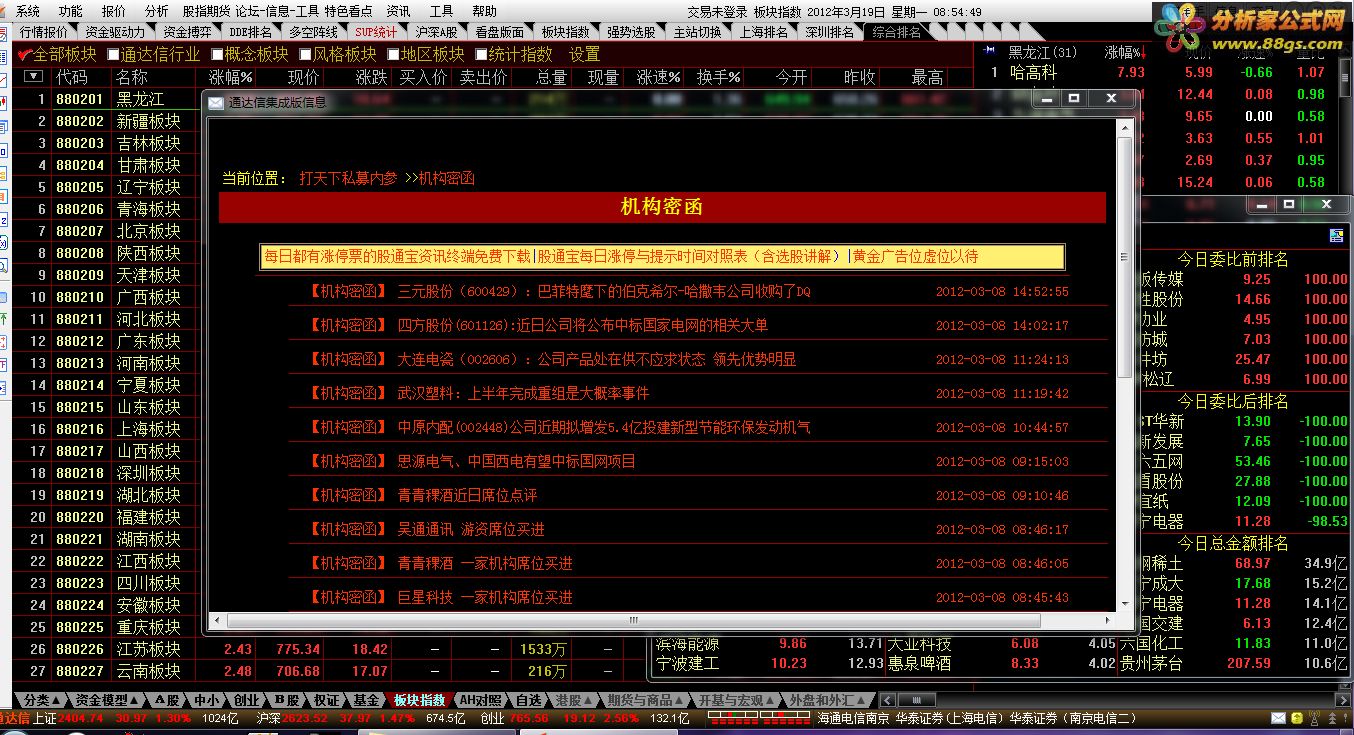Screen dimensions: 1354x735
Task: Select 哈高科 in 黑龙江 stock list
Action: click(x=1033, y=72)
